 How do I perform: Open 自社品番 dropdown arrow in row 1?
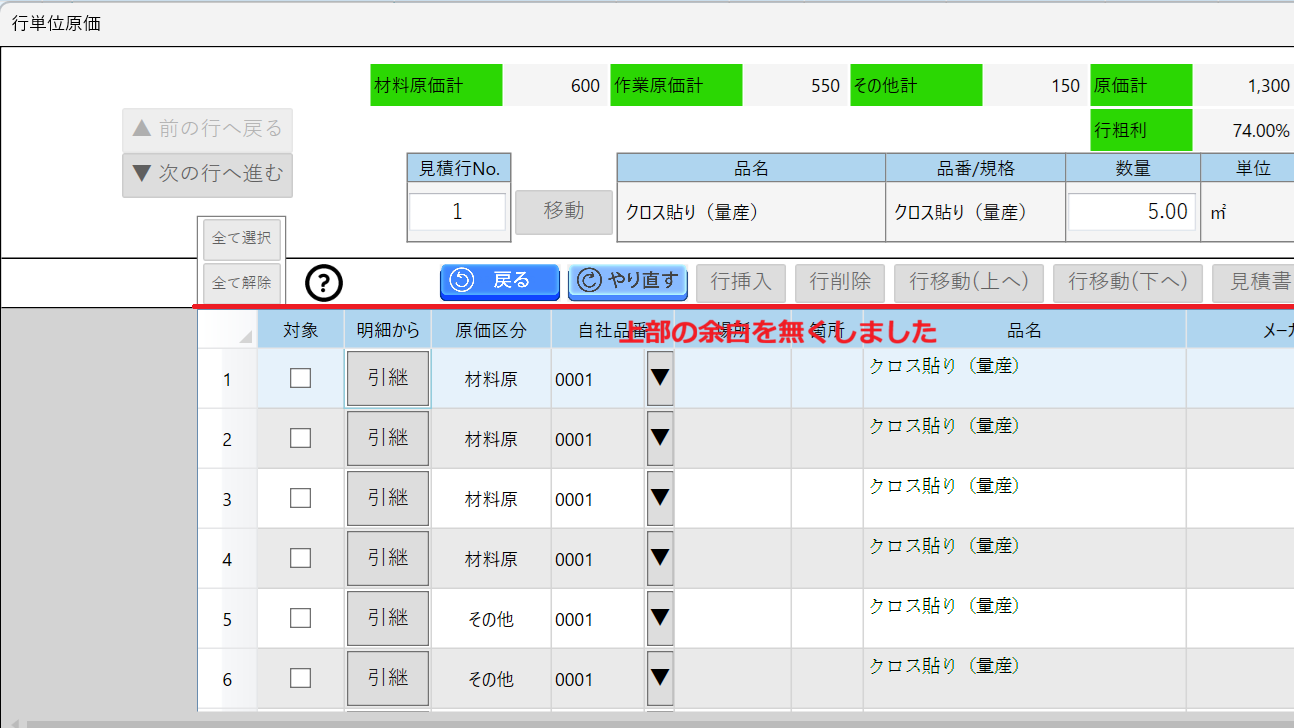(x=660, y=378)
